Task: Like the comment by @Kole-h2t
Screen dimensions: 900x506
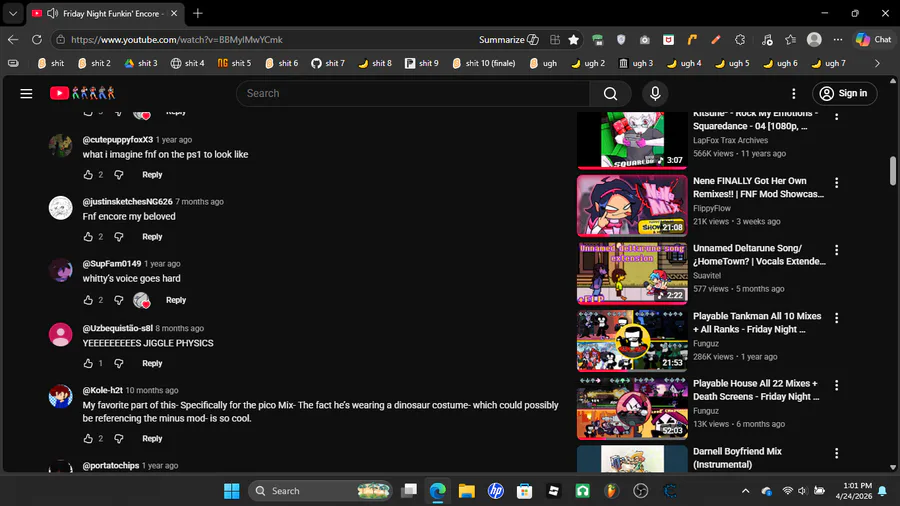Action: tap(88, 438)
